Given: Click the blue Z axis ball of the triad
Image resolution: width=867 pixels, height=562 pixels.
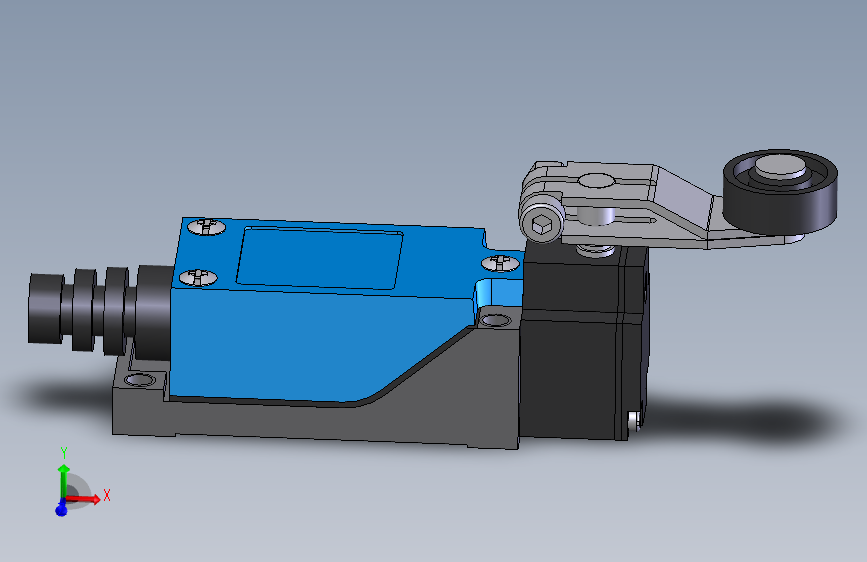Looking at the screenshot, I should click(61, 509).
